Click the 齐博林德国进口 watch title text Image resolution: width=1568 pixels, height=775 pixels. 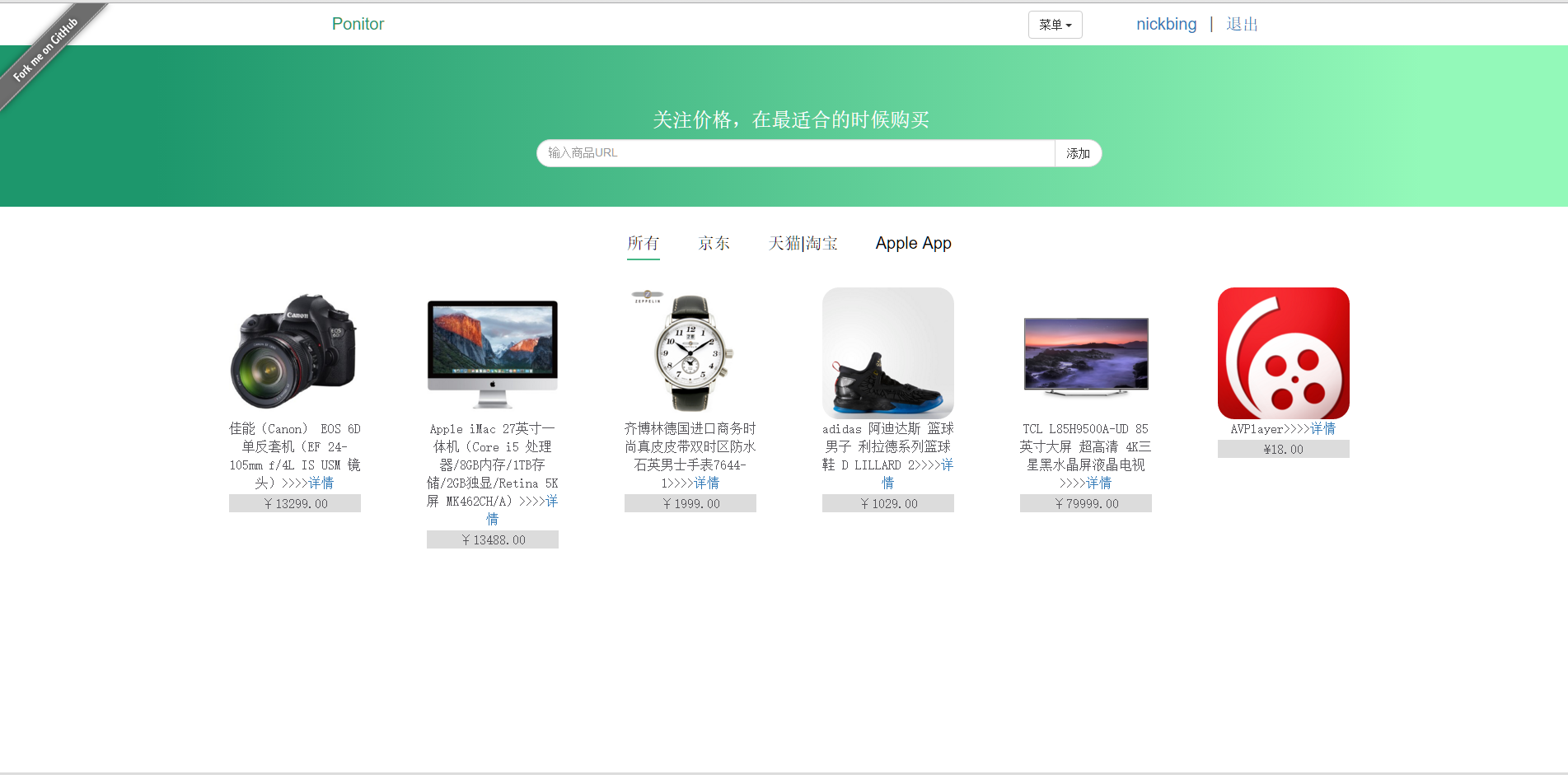690,455
